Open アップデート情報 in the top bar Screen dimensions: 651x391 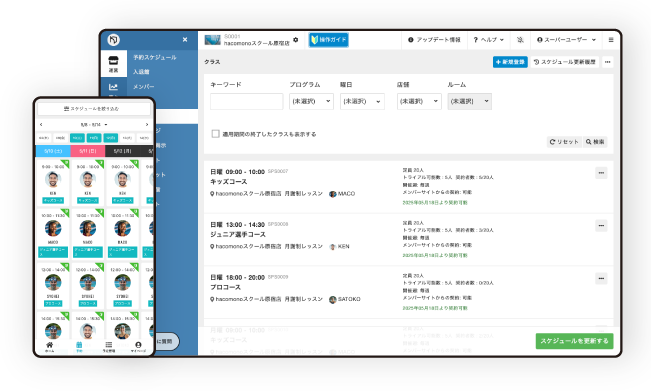[434, 40]
